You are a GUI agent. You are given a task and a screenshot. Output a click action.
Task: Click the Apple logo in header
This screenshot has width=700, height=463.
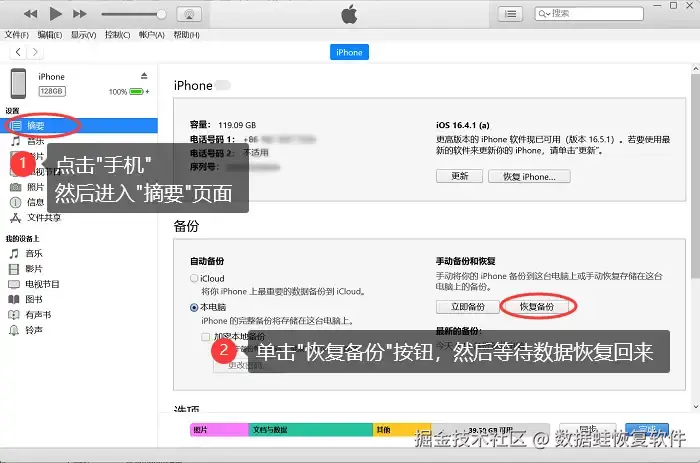(349, 14)
